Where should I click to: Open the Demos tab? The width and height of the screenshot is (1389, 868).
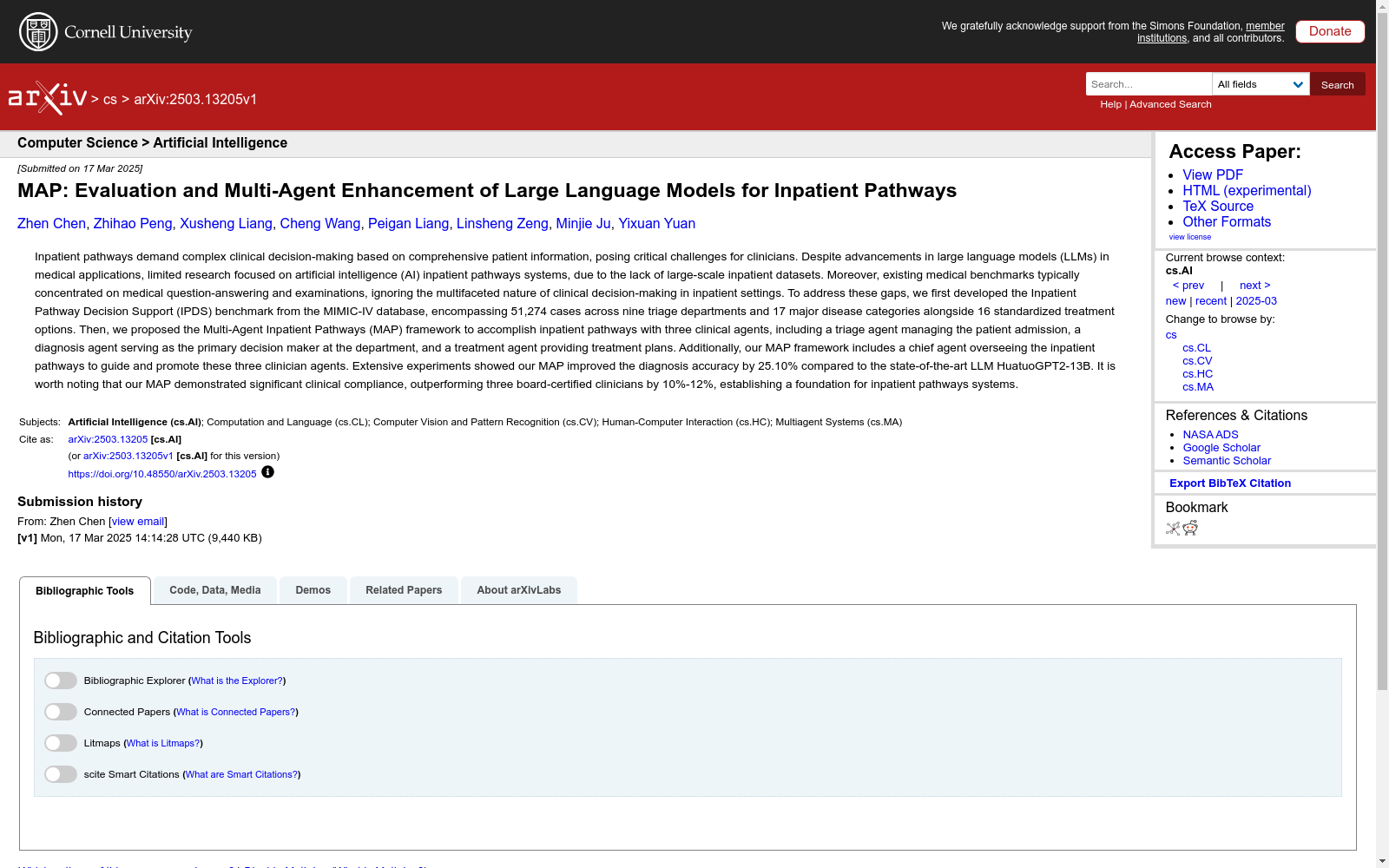tap(313, 590)
